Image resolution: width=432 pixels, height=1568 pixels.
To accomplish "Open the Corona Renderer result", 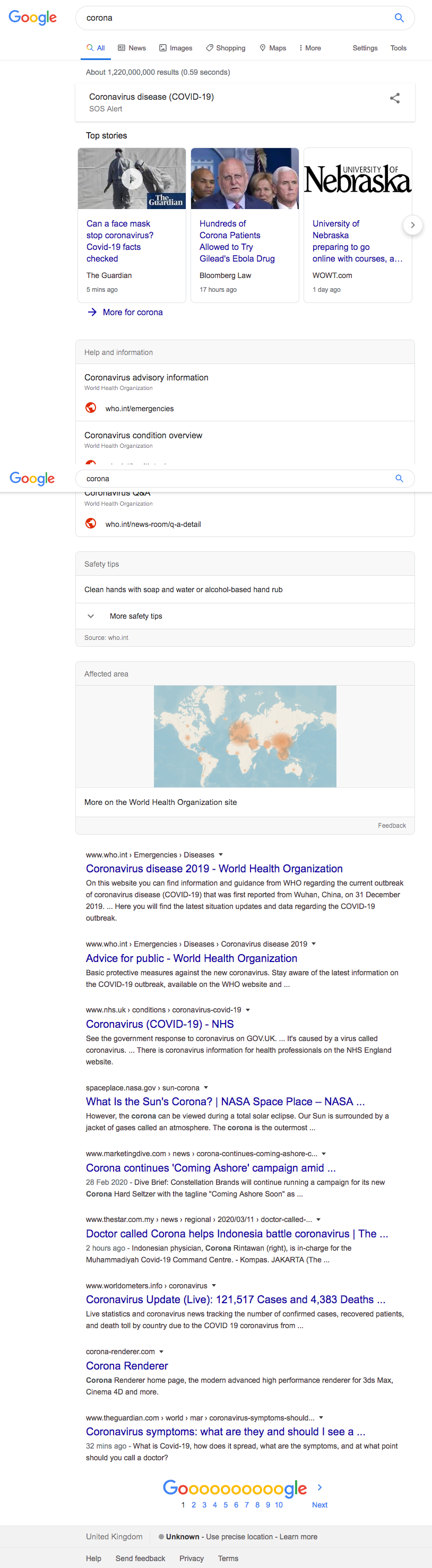I will (126, 1365).
